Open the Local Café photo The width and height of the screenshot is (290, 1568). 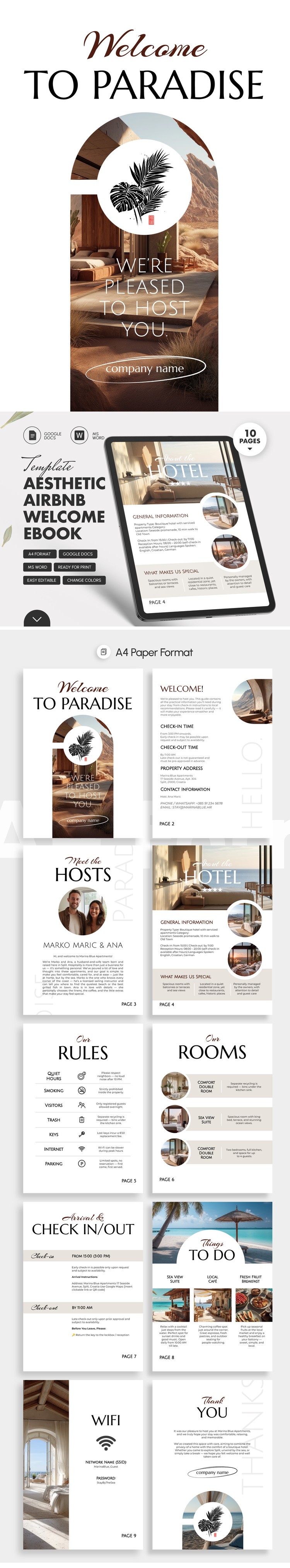(212, 1305)
